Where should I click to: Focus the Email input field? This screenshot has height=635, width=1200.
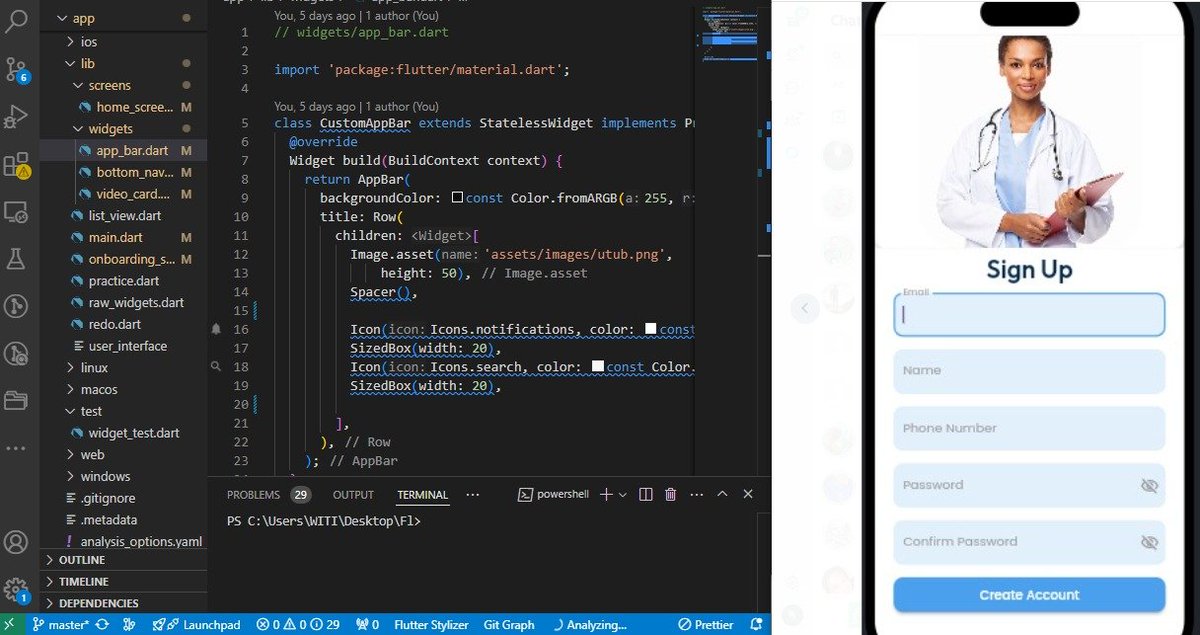1029,314
